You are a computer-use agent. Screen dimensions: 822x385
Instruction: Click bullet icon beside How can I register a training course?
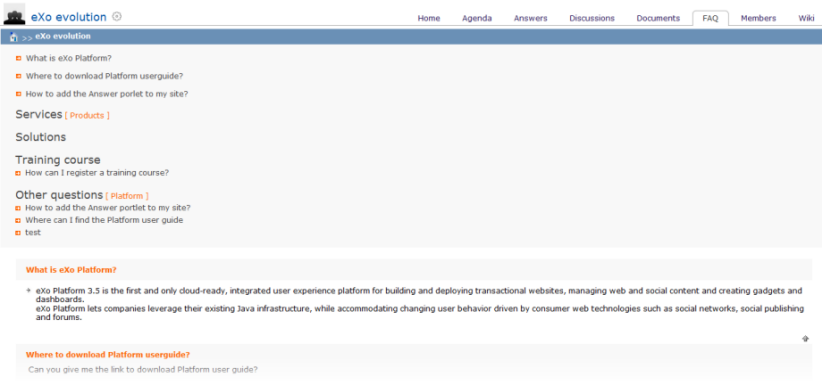pos(18,173)
